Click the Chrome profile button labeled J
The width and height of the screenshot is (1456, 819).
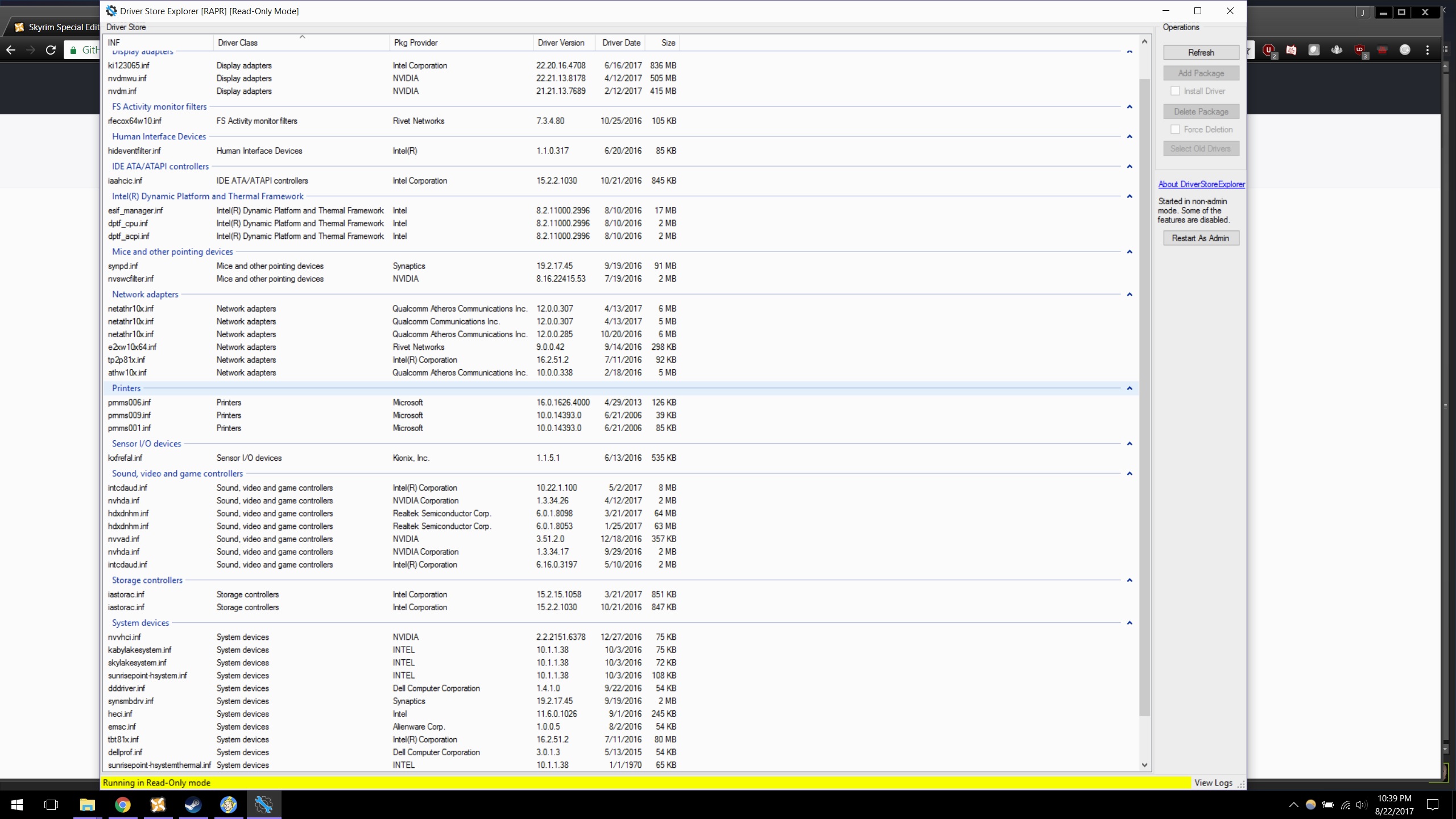click(x=1363, y=13)
